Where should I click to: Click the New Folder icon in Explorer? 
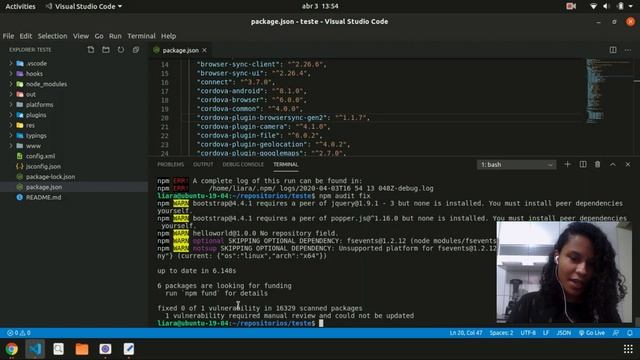pos(106,50)
